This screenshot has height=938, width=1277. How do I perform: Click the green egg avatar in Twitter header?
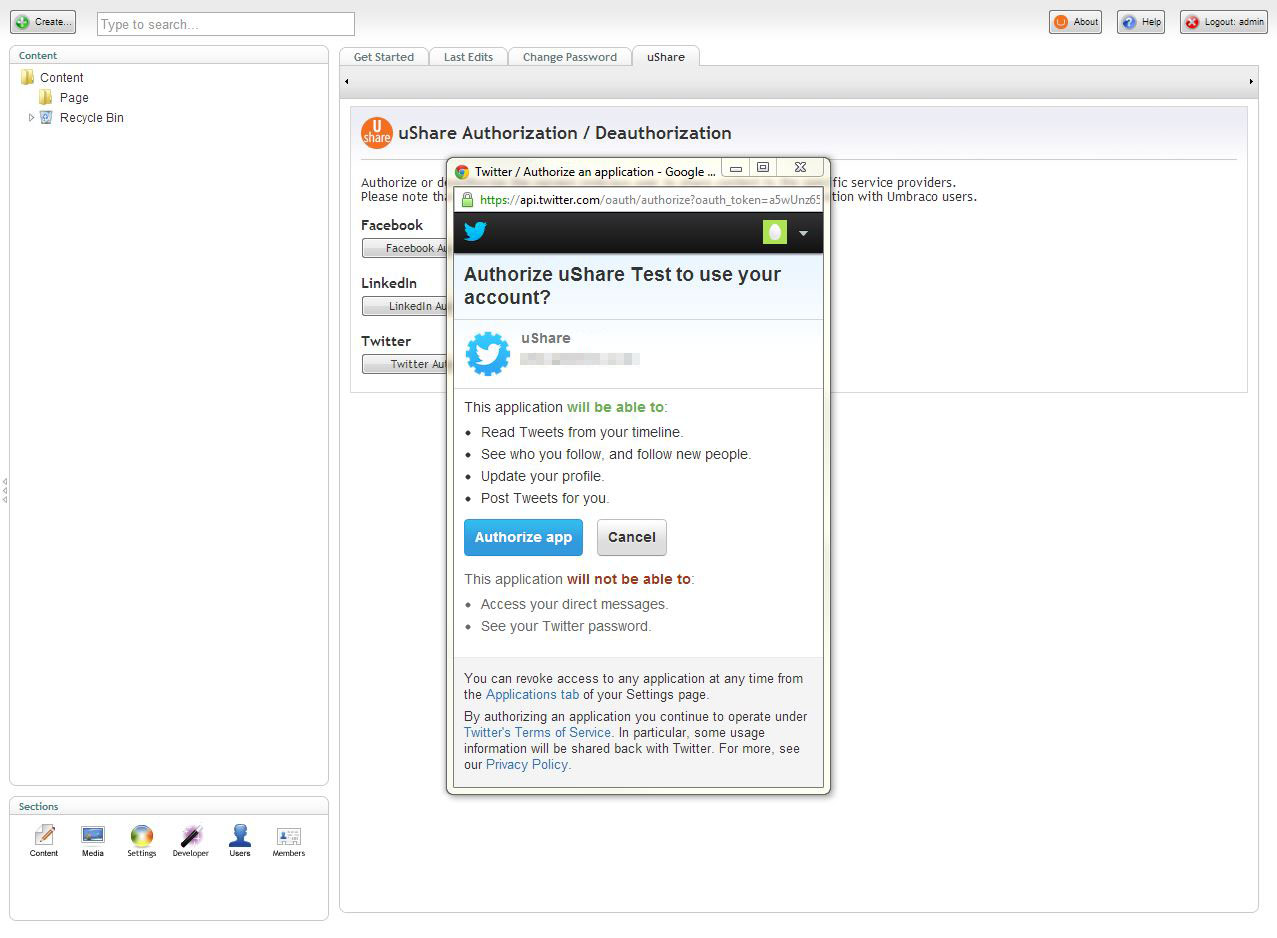point(774,233)
